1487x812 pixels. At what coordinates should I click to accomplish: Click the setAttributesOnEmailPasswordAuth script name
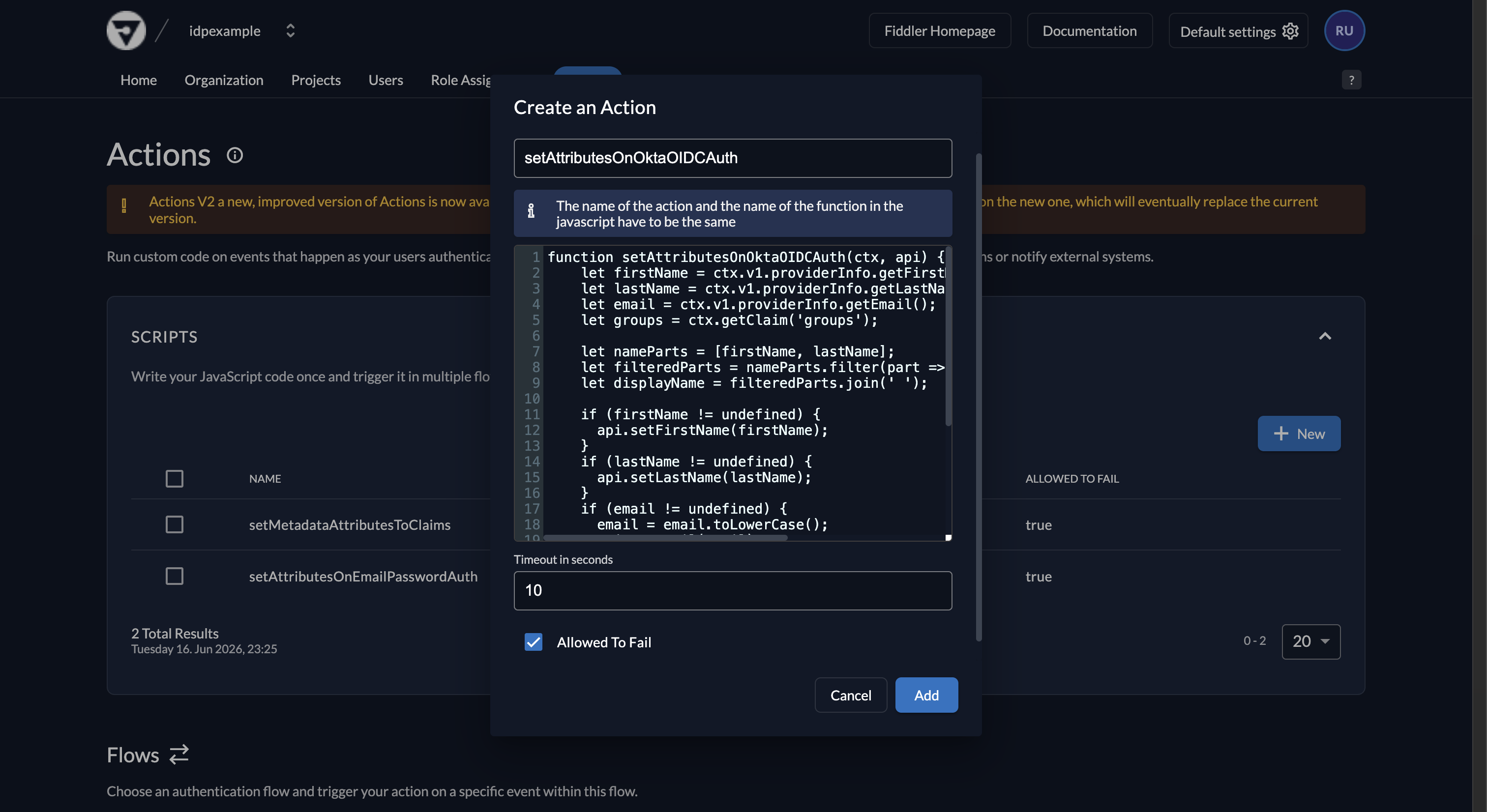[363, 576]
